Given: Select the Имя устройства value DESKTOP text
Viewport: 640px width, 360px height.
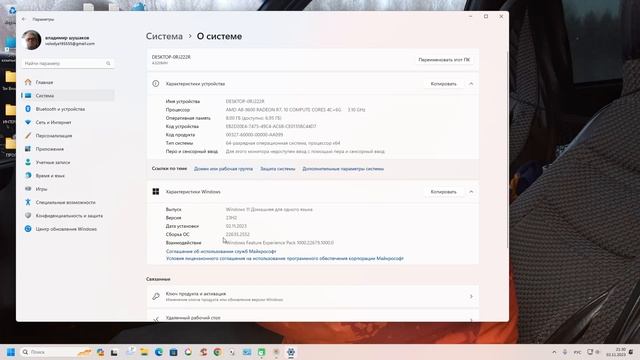Looking at the screenshot, I should [245, 101].
